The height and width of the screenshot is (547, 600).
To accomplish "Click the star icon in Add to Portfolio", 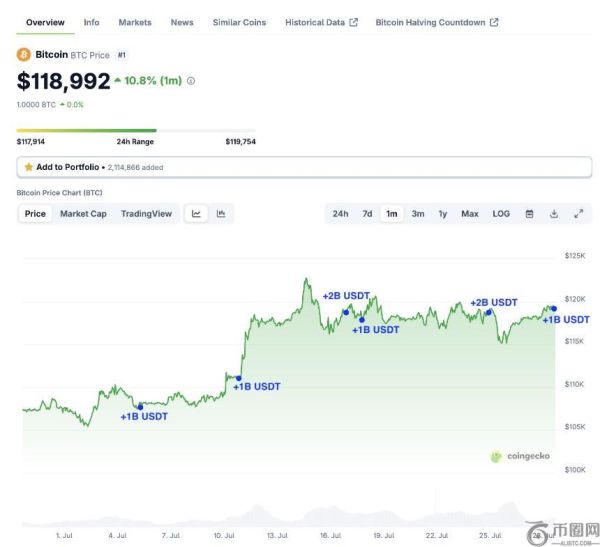I will pyautogui.click(x=29, y=167).
